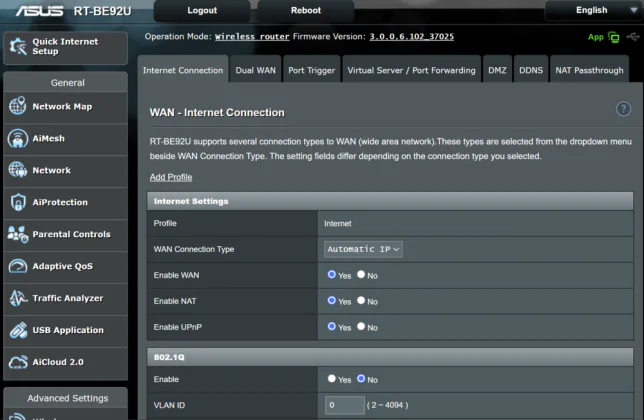Click the Advanced Settings sidebar header
The image size is (644, 420).
[67, 398]
